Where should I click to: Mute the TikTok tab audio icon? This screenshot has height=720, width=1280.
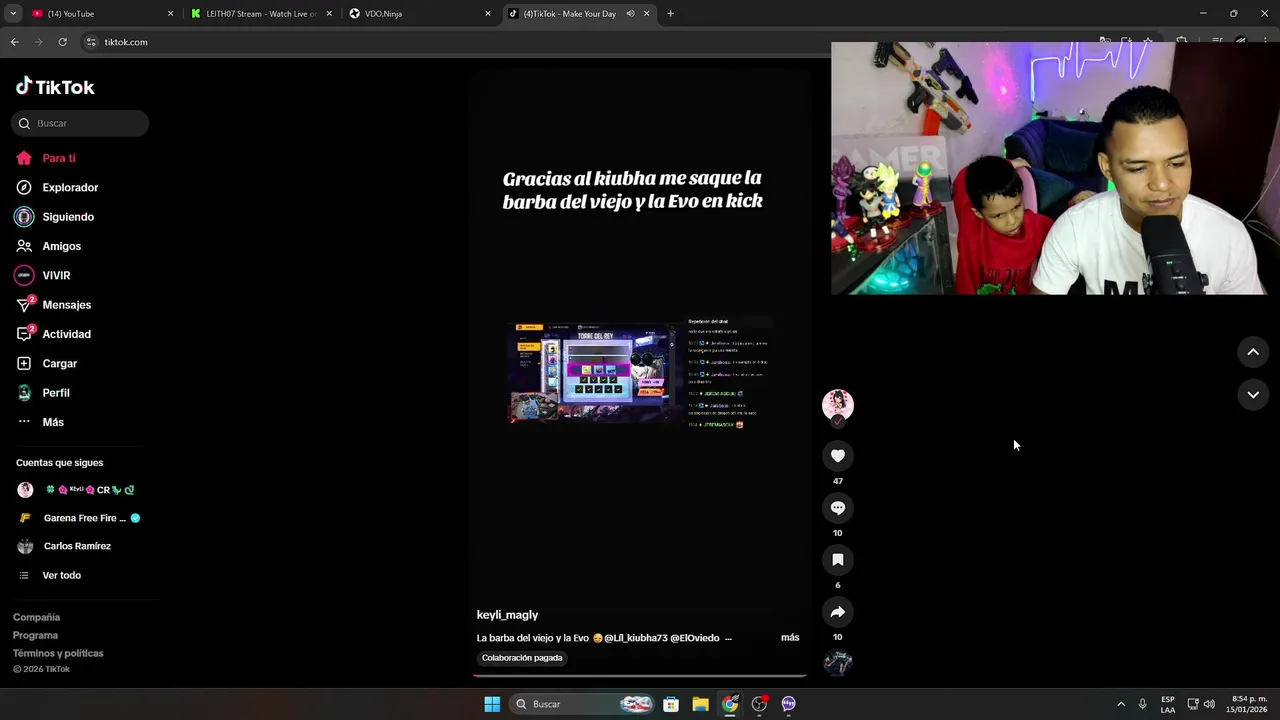(630, 14)
